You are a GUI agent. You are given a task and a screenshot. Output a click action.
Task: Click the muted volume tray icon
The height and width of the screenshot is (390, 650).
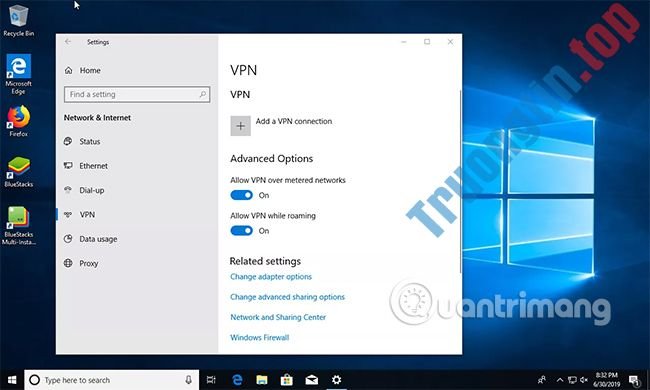pyautogui.click(x=584, y=380)
